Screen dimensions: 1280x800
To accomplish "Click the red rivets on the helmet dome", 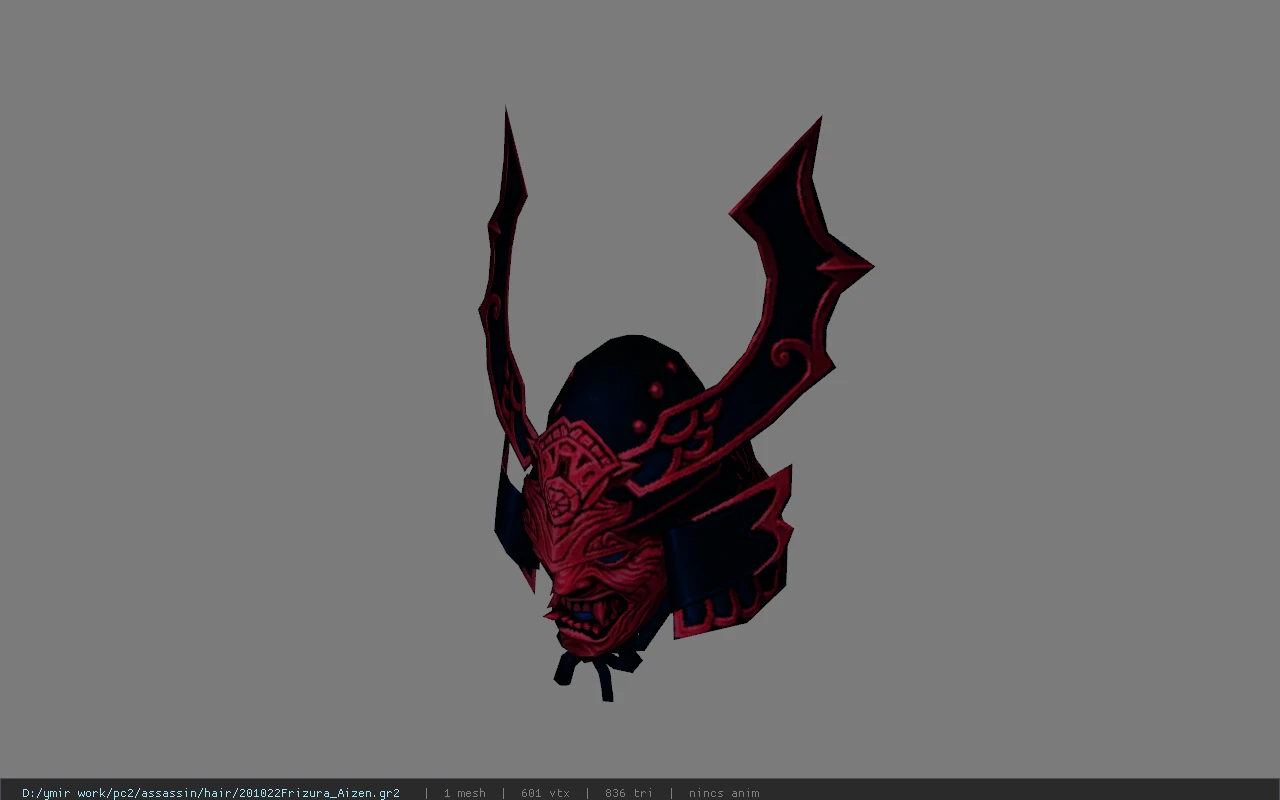I will (656, 391).
